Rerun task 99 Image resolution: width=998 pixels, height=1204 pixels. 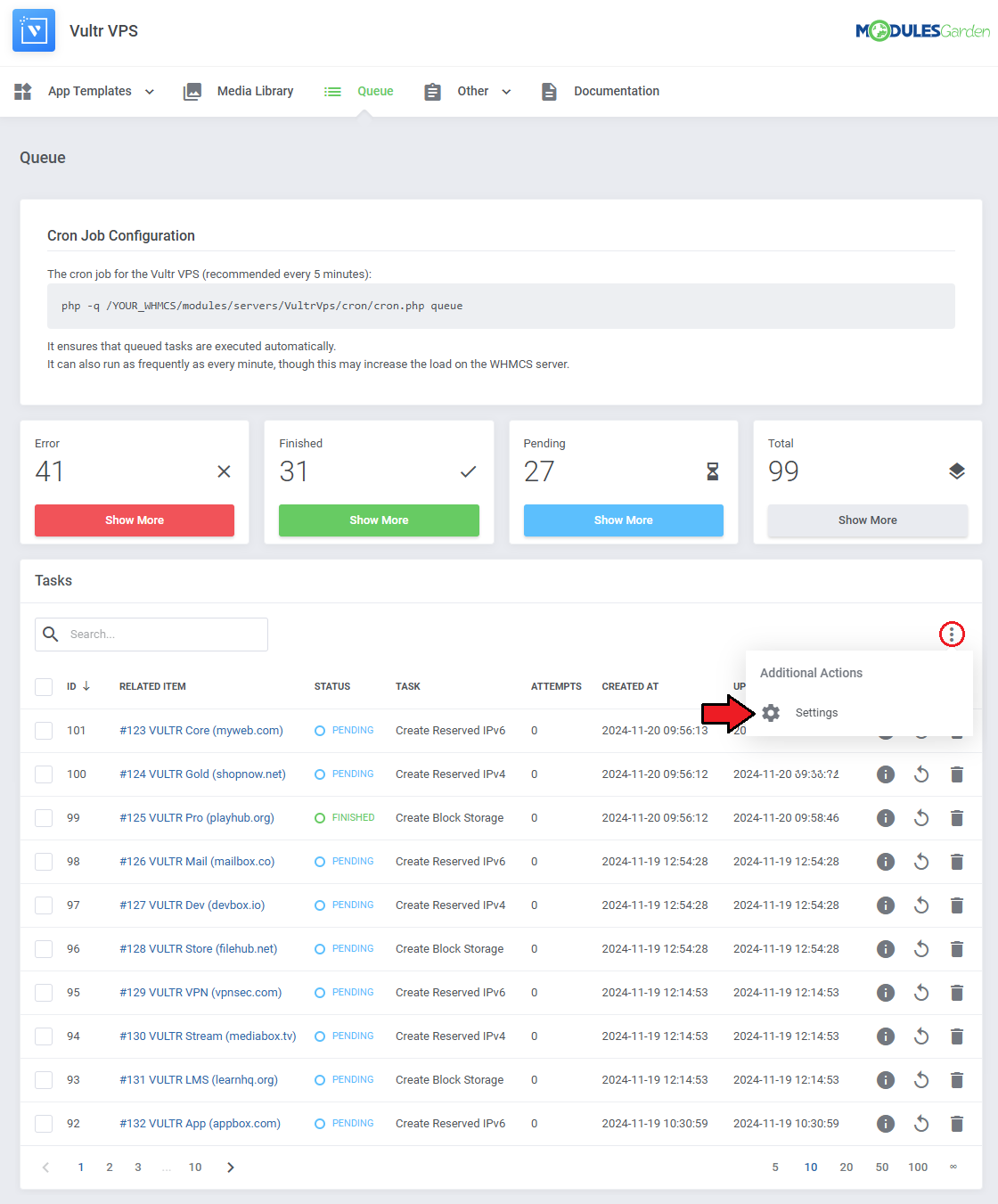tap(921, 818)
